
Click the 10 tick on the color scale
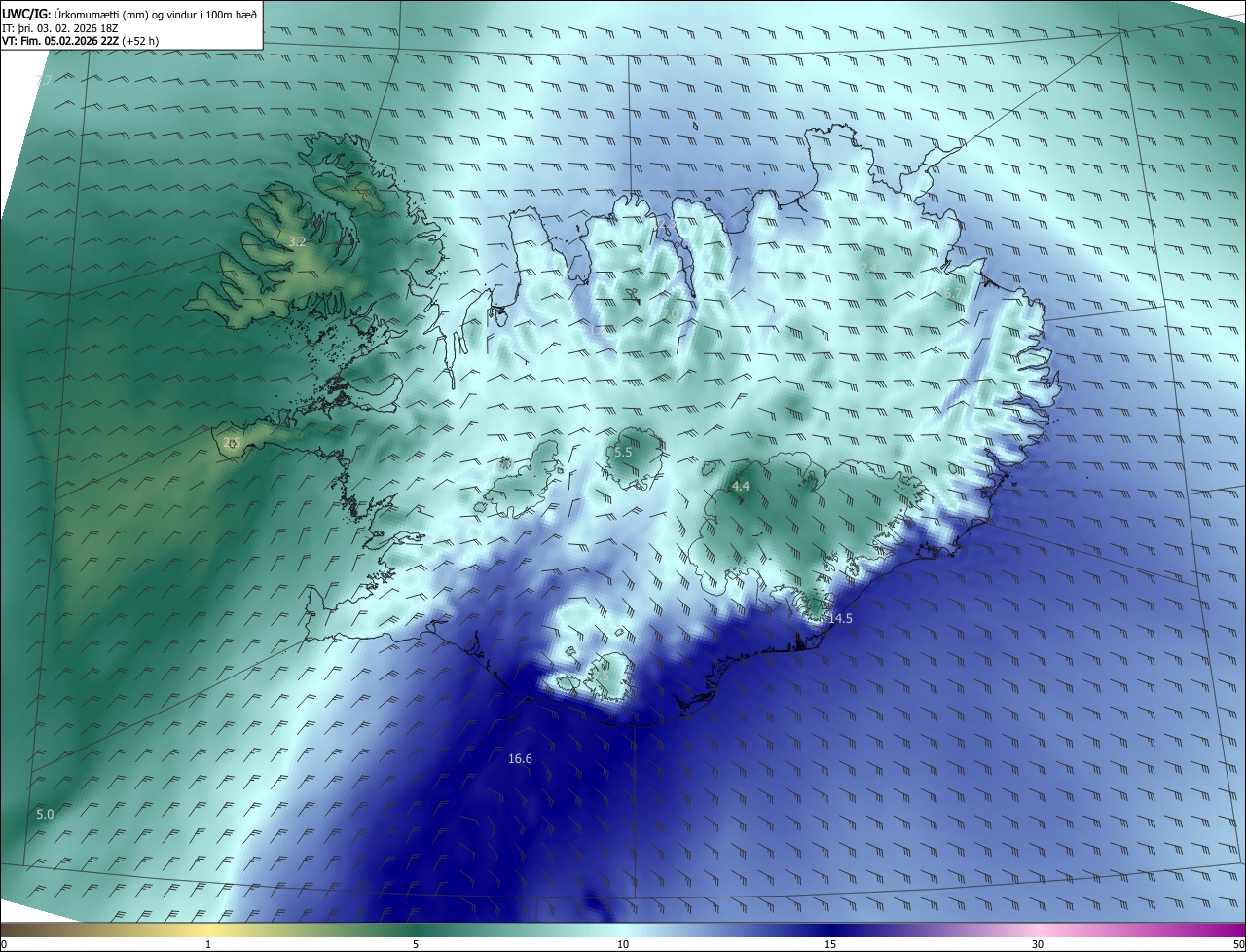(x=623, y=944)
